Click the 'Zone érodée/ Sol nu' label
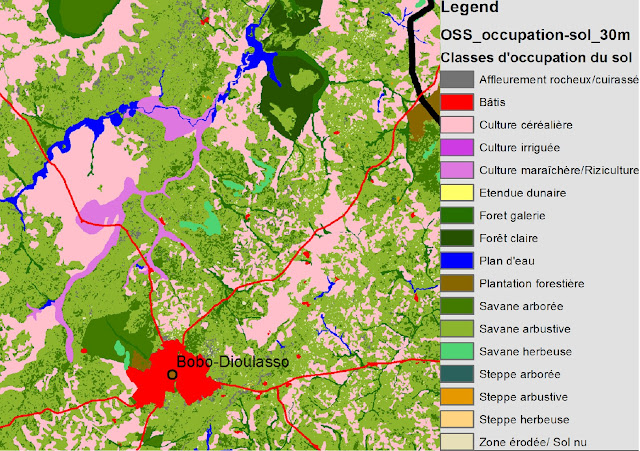The width and height of the screenshot is (640, 451). (x=533, y=442)
